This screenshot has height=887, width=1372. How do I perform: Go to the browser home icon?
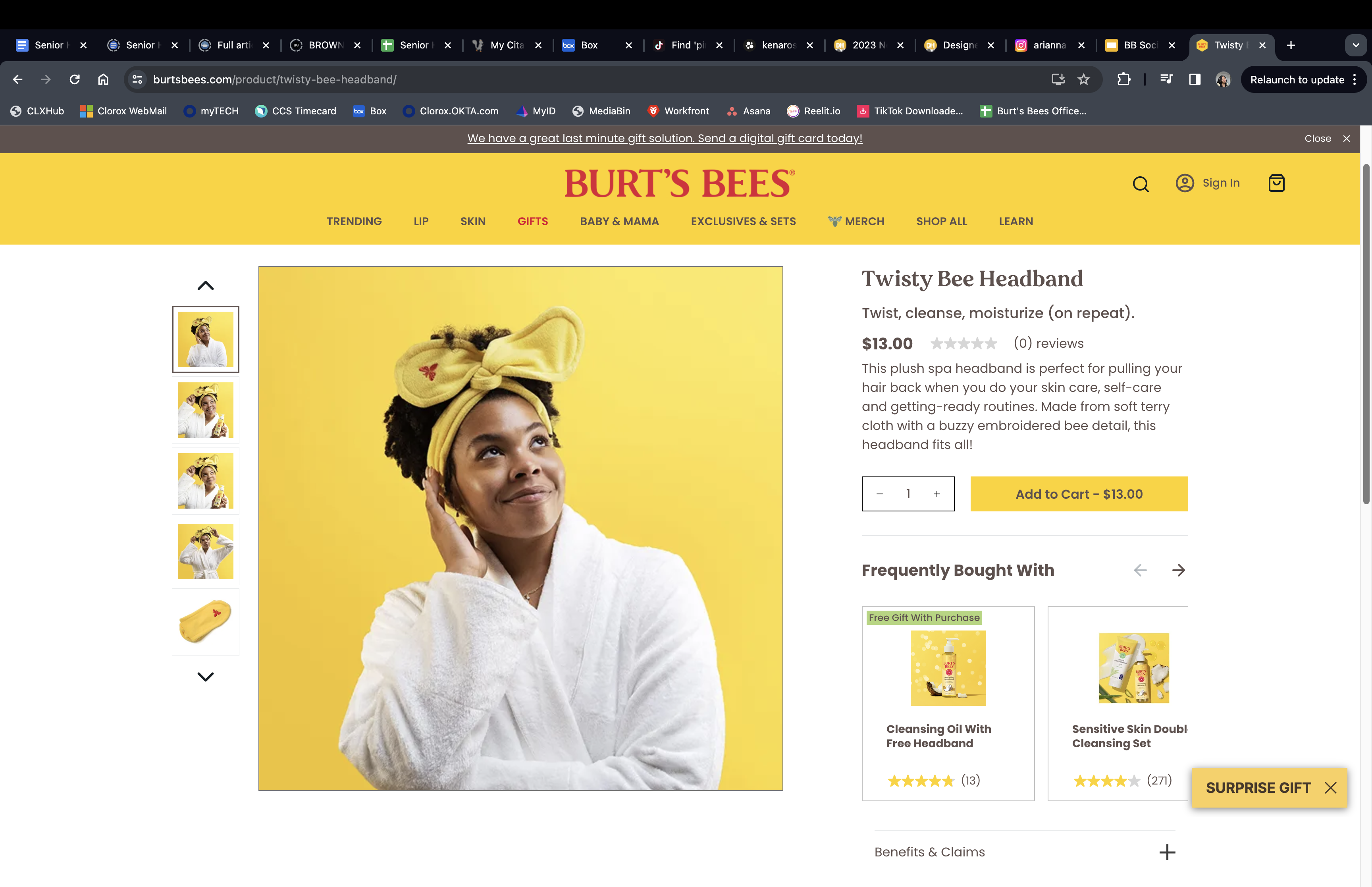[x=103, y=79]
